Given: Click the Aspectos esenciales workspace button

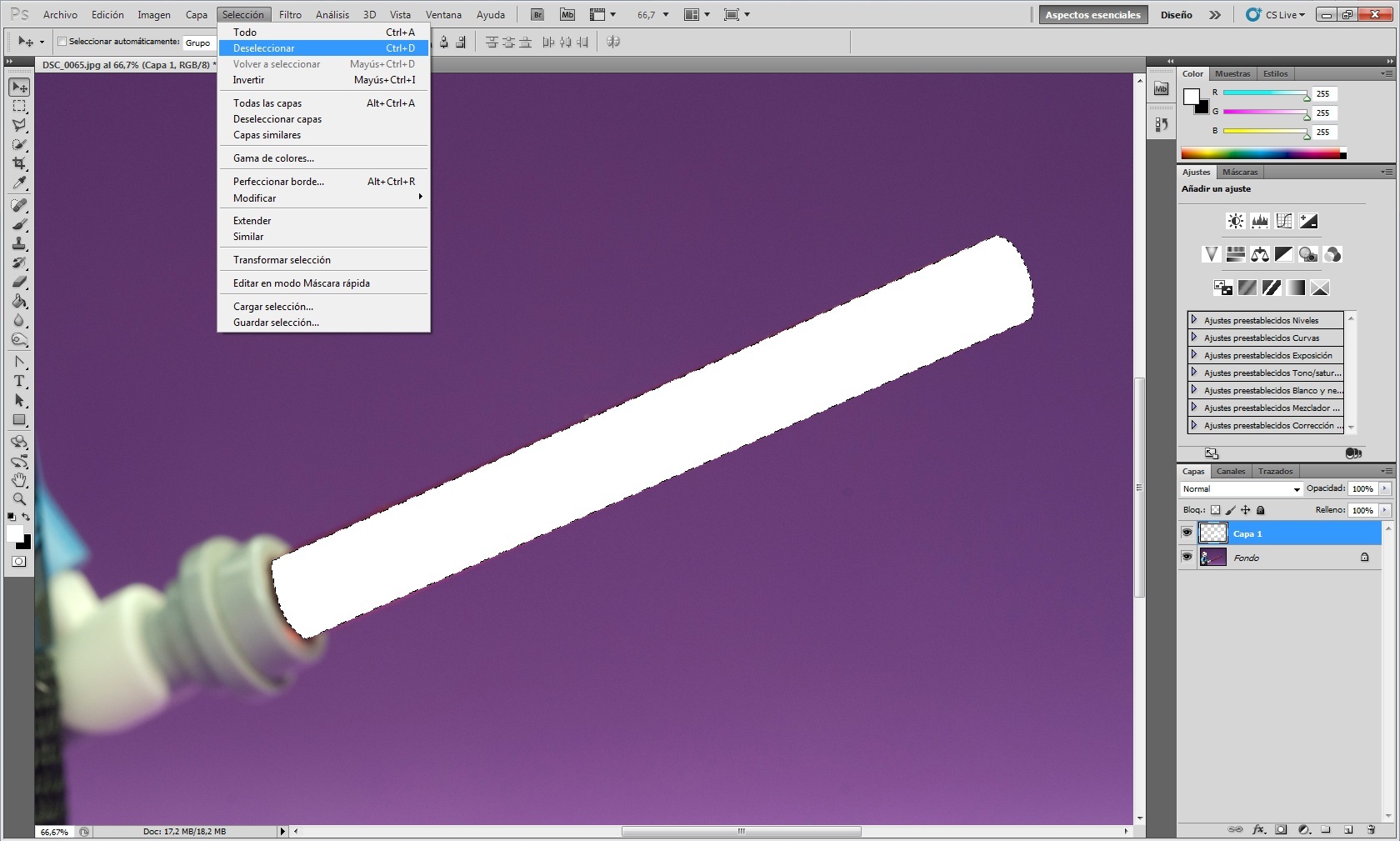Looking at the screenshot, I should (1092, 15).
